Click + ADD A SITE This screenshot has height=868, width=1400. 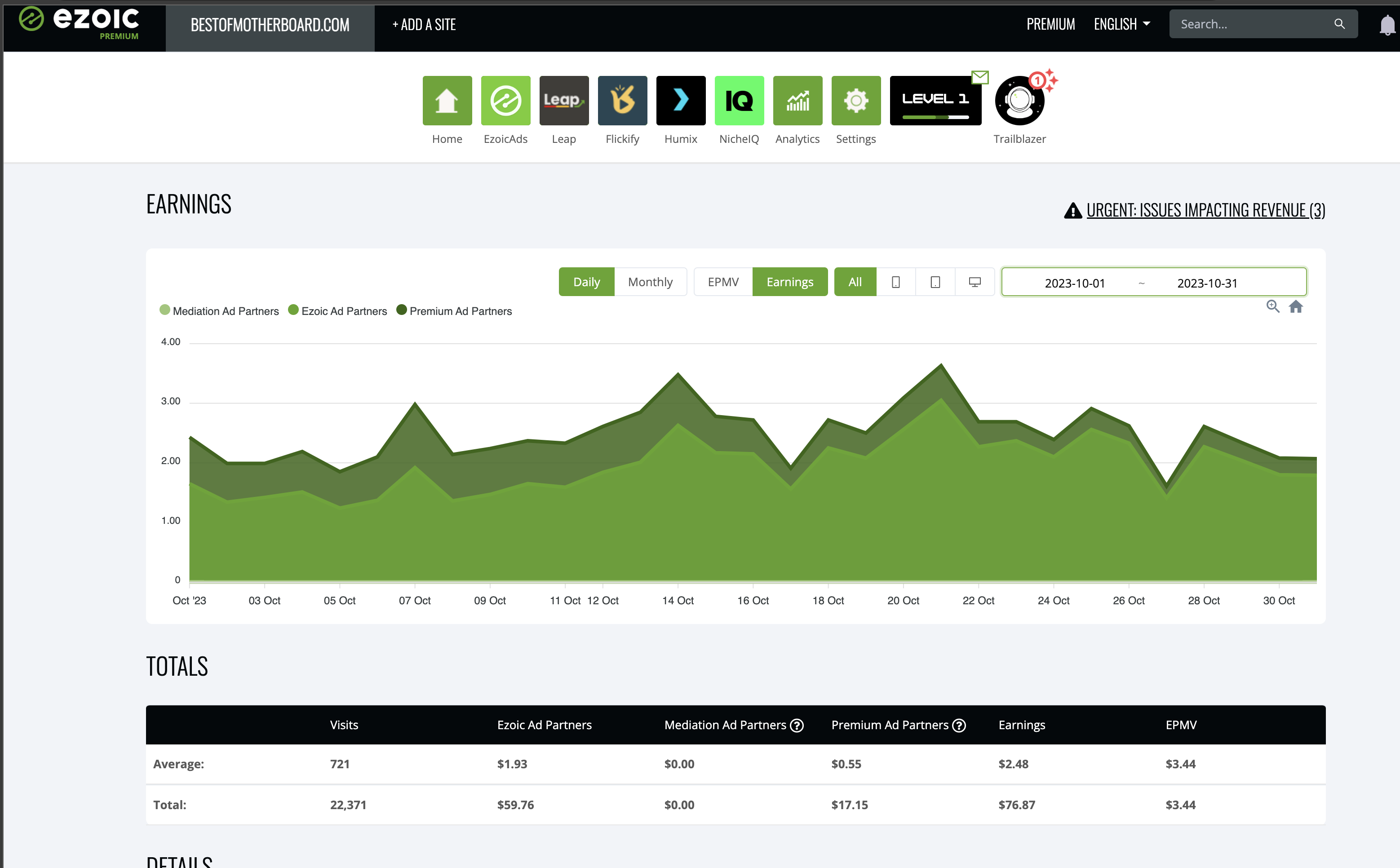pyautogui.click(x=424, y=25)
